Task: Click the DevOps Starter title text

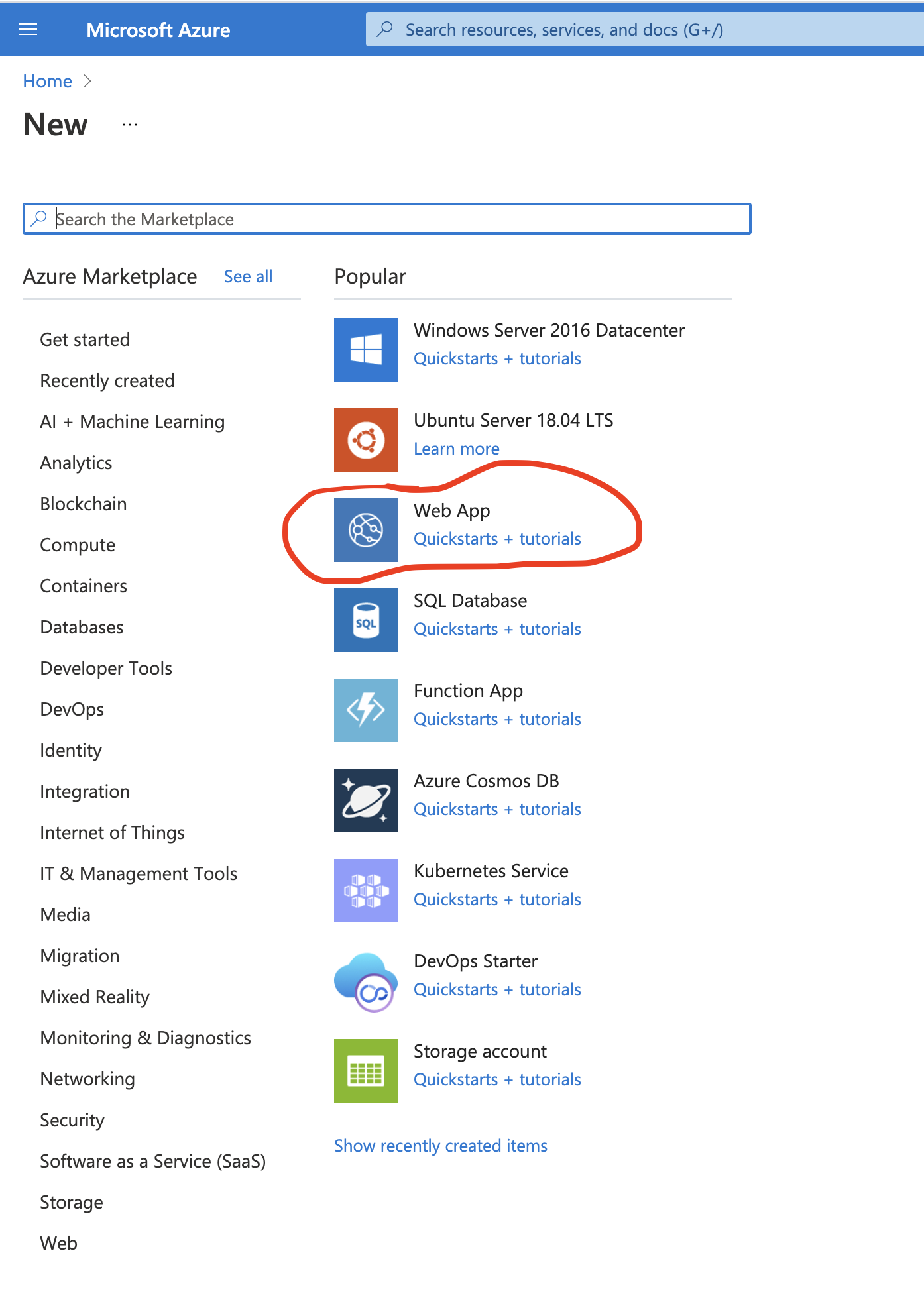Action: click(x=476, y=961)
